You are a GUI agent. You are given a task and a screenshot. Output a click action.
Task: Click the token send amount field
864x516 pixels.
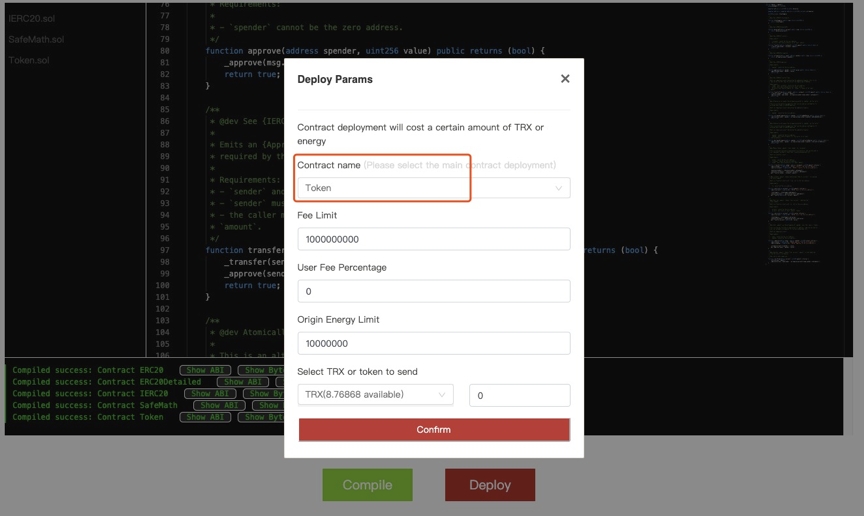click(x=519, y=395)
